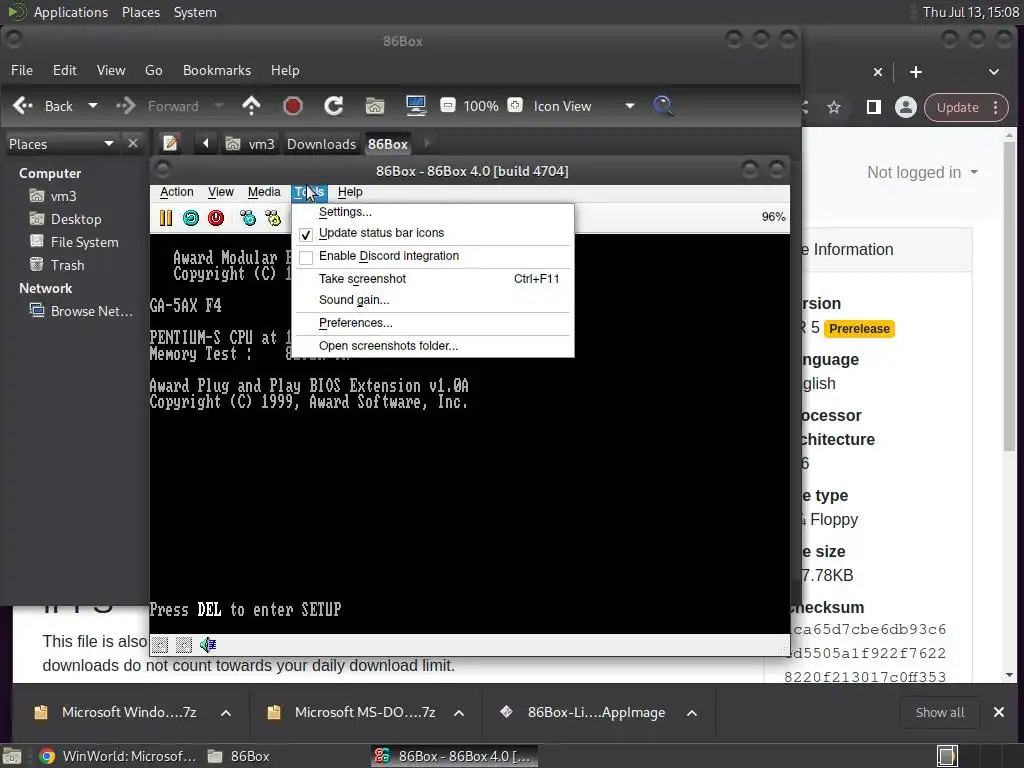1024x768 pixels.
Task: Choose Open screenshots folder entry
Action: 433,346
